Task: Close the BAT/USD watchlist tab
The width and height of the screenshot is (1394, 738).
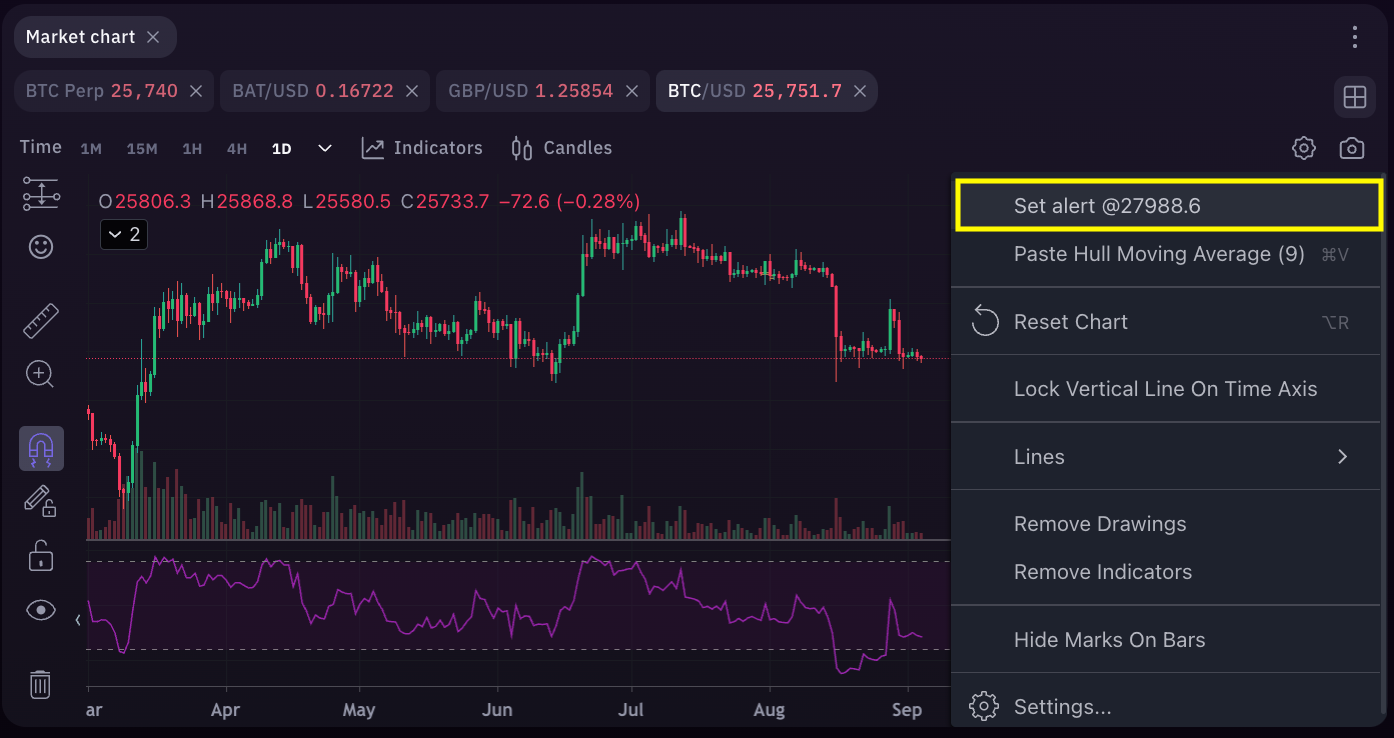Action: (412, 90)
